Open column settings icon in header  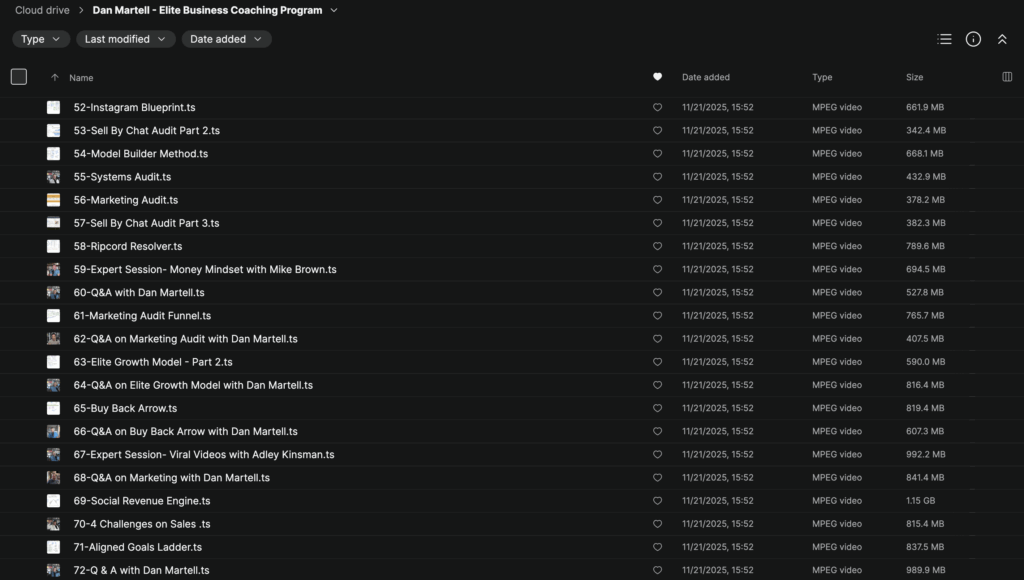coord(1007,77)
